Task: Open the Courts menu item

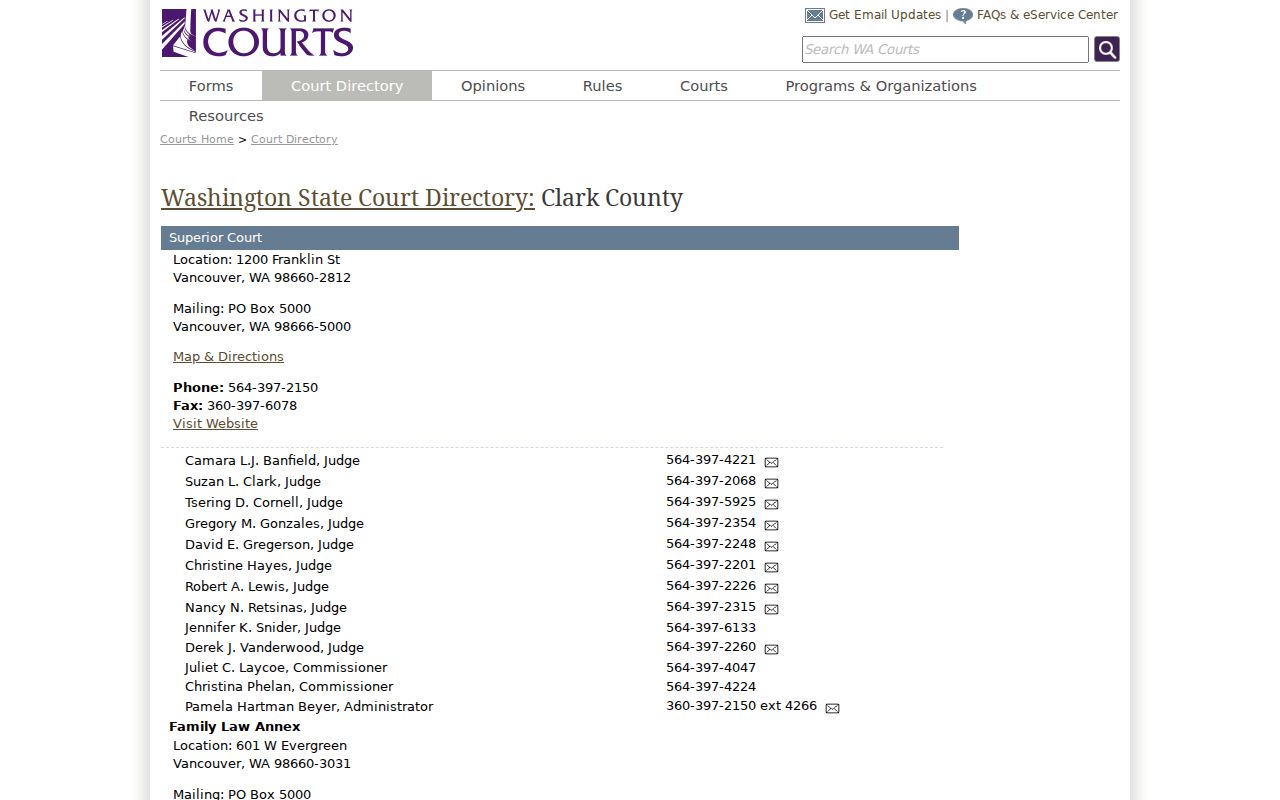Action: coord(704,86)
